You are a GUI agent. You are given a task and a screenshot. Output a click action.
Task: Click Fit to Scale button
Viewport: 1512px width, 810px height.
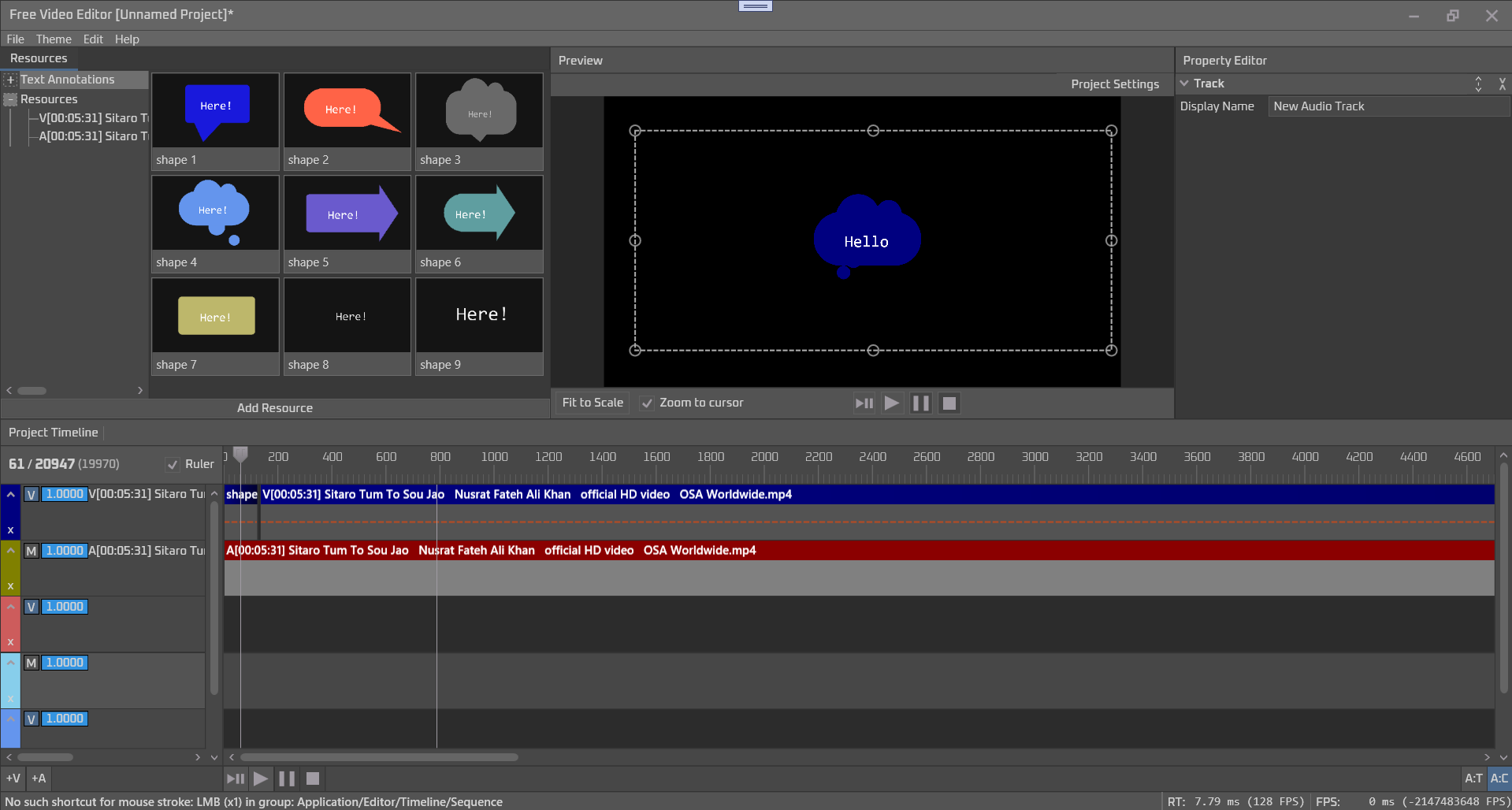593,403
